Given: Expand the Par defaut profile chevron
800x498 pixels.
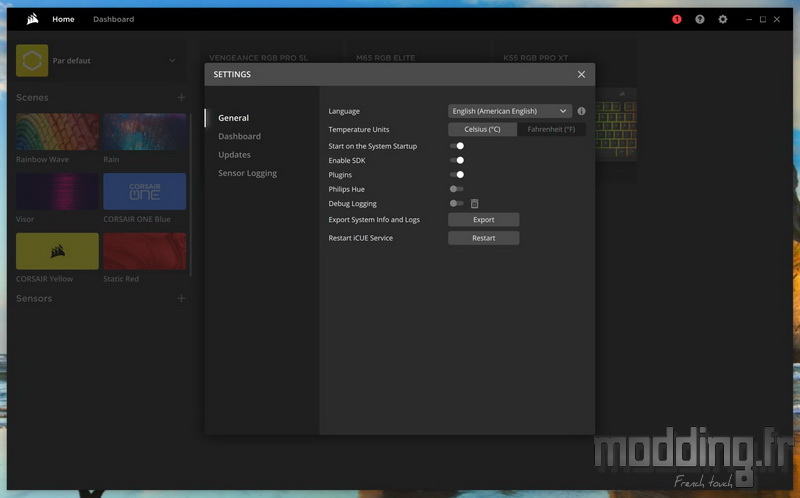Looking at the screenshot, I should click(x=172, y=60).
